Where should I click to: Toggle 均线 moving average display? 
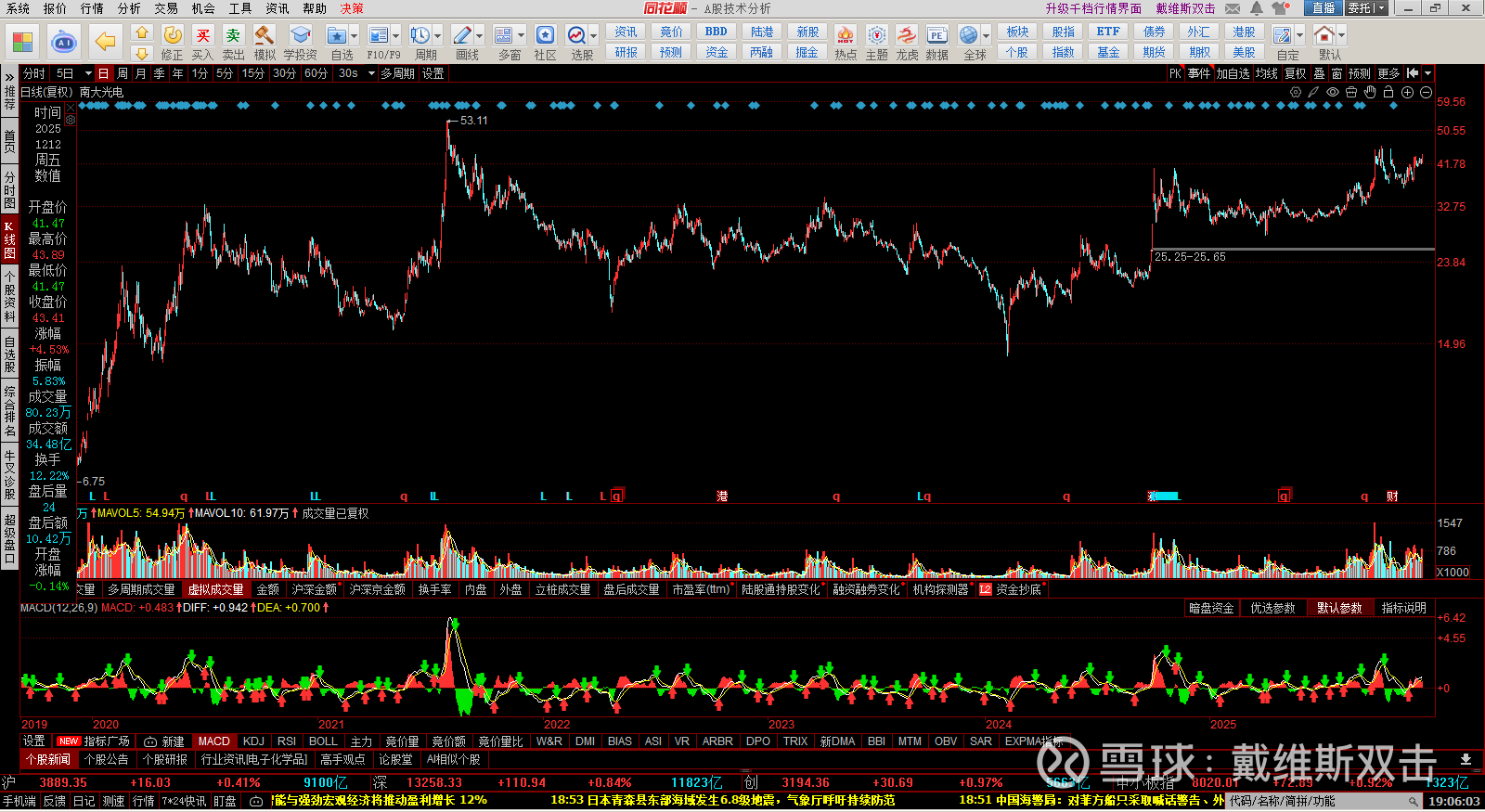coord(1267,73)
